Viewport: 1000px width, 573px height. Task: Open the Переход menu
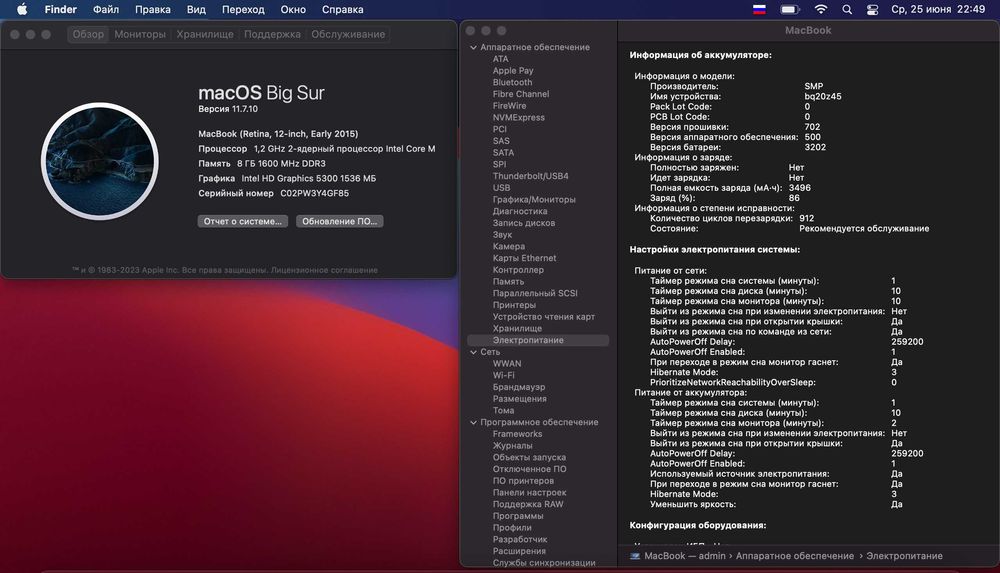(x=243, y=10)
